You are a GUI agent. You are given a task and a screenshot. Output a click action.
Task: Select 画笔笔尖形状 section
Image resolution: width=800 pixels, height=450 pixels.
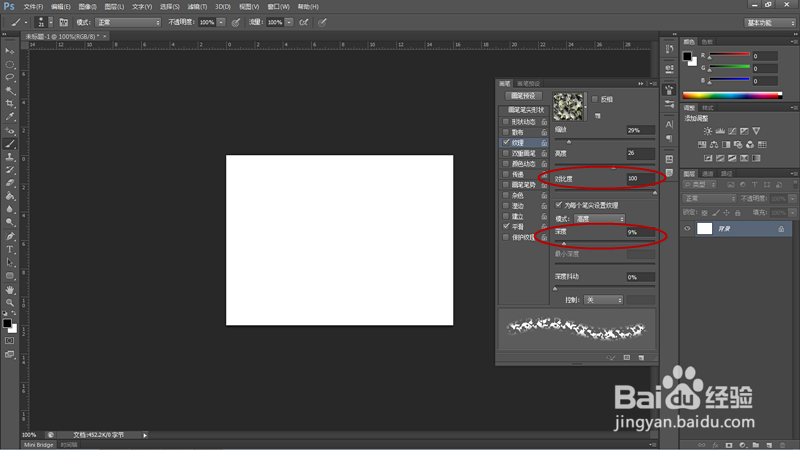[x=526, y=110]
